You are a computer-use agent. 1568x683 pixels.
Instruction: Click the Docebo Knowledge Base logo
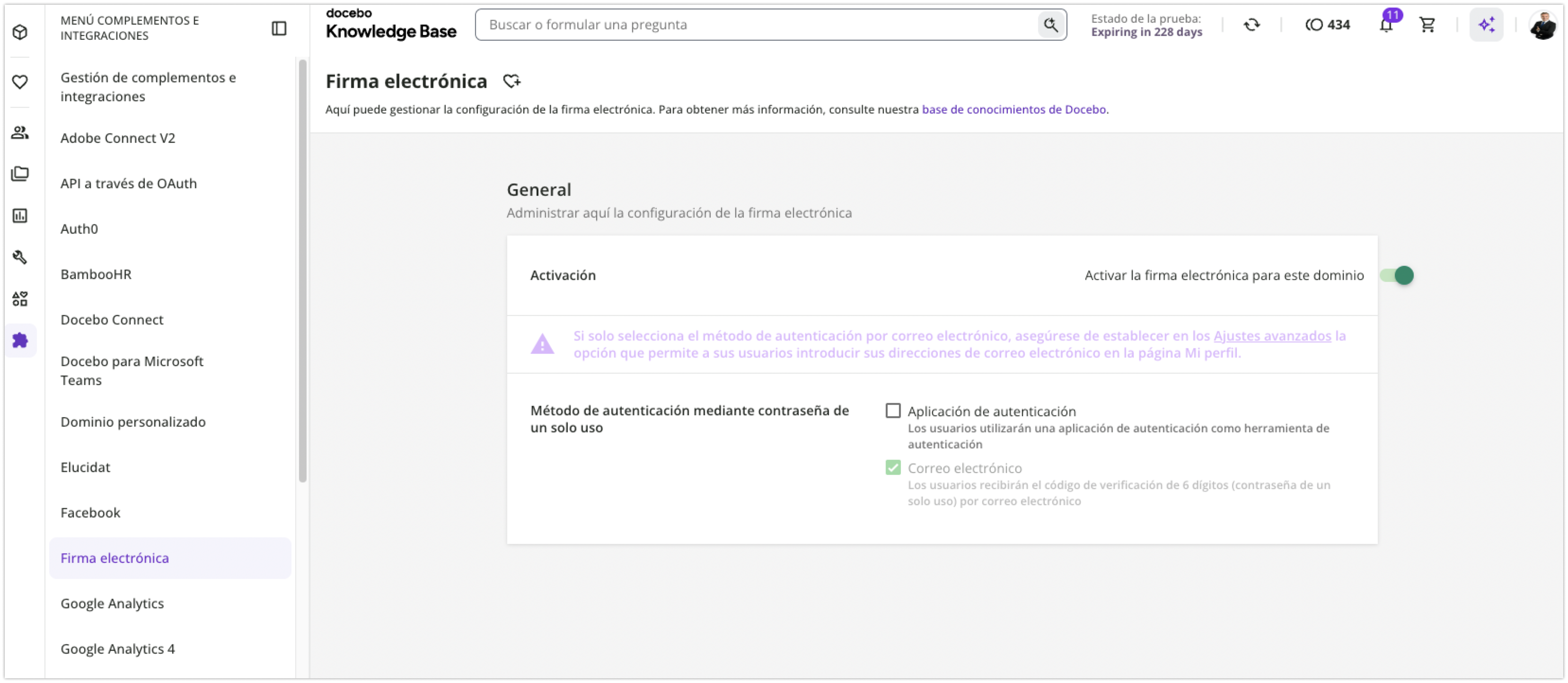(391, 24)
